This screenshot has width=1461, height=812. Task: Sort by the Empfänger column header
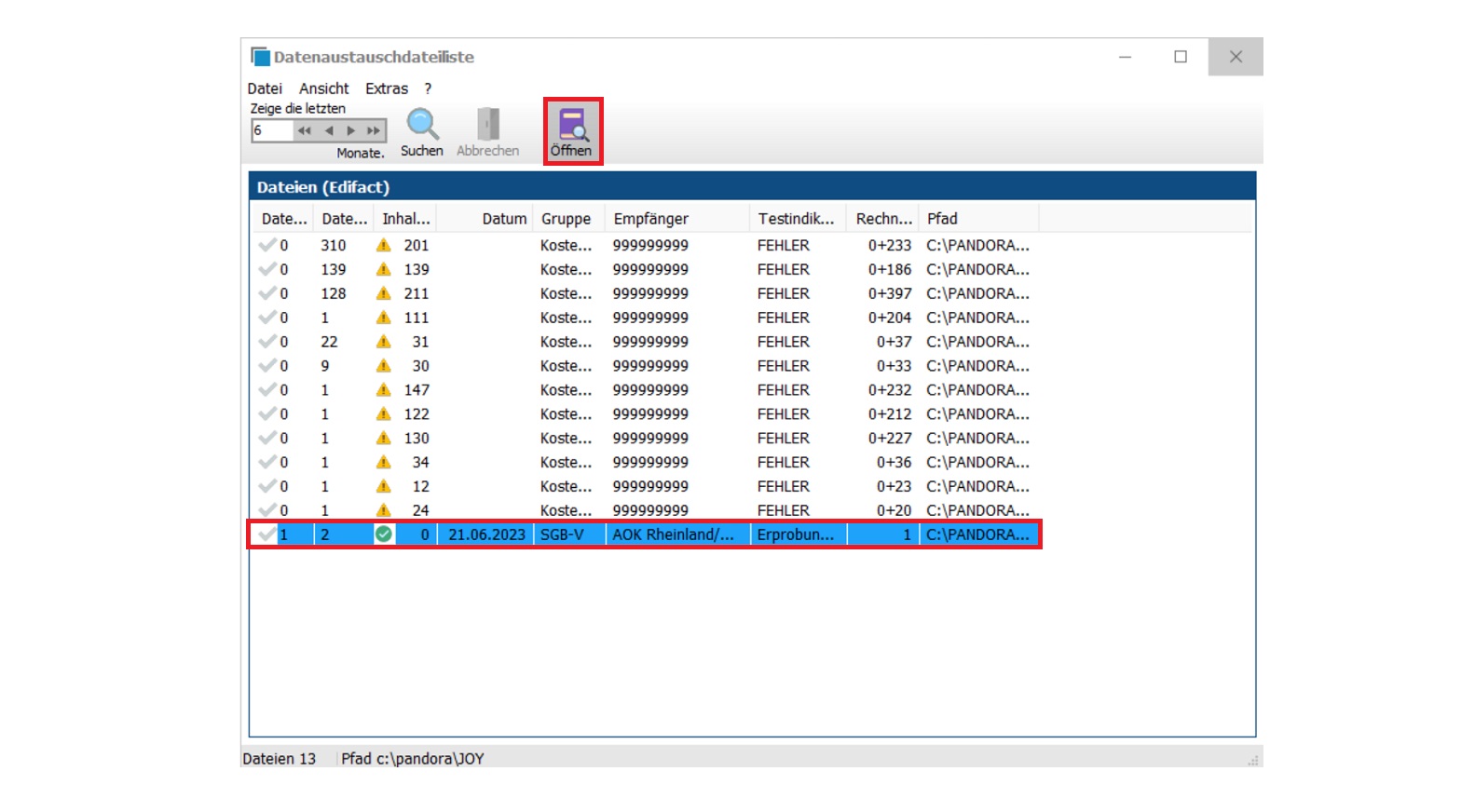[677, 219]
